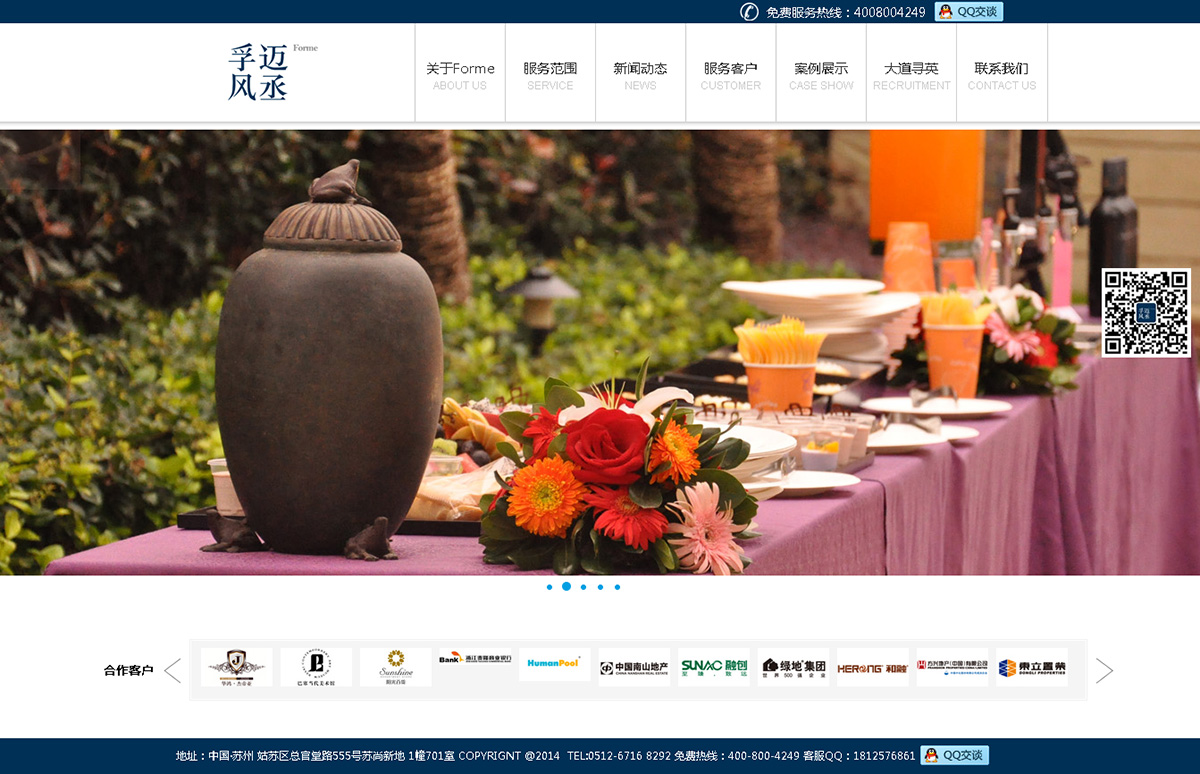Open the SUNAC client logo
The height and width of the screenshot is (774, 1200).
point(713,667)
